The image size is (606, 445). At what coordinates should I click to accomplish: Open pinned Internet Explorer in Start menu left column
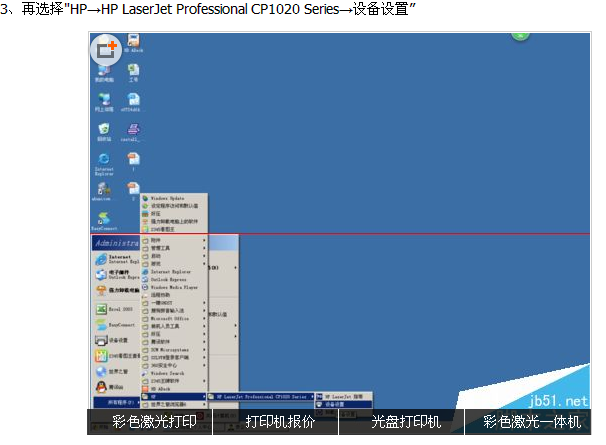pyautogui.click(x=116, y=259)
